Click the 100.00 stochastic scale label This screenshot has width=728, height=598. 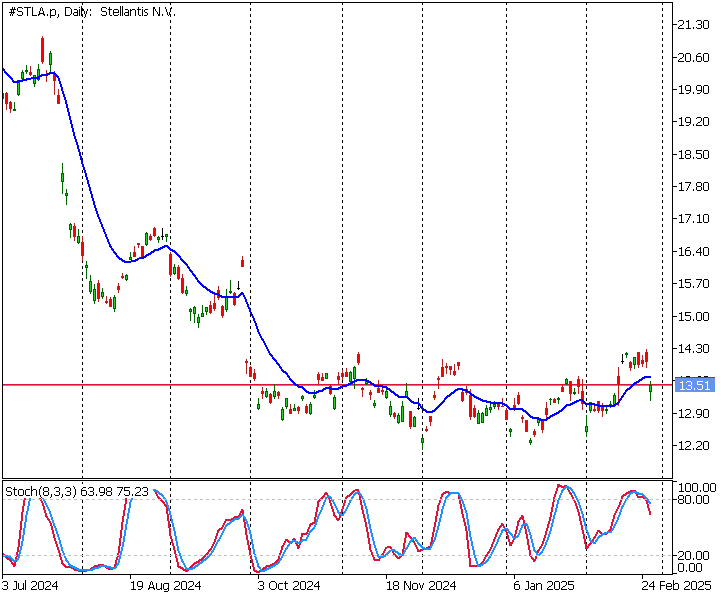(697, 488)
